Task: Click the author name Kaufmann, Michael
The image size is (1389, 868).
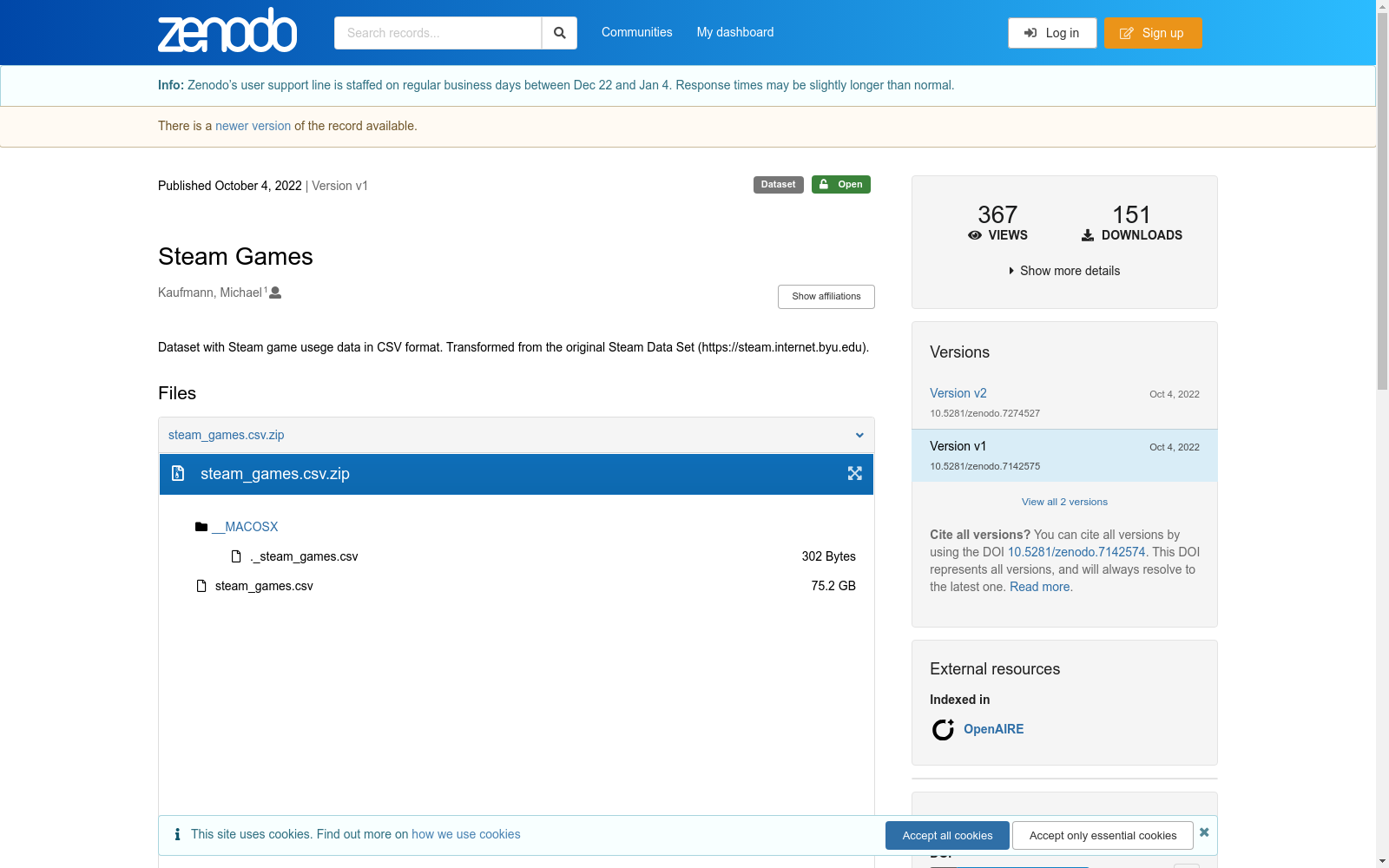Action: point(210,293)
